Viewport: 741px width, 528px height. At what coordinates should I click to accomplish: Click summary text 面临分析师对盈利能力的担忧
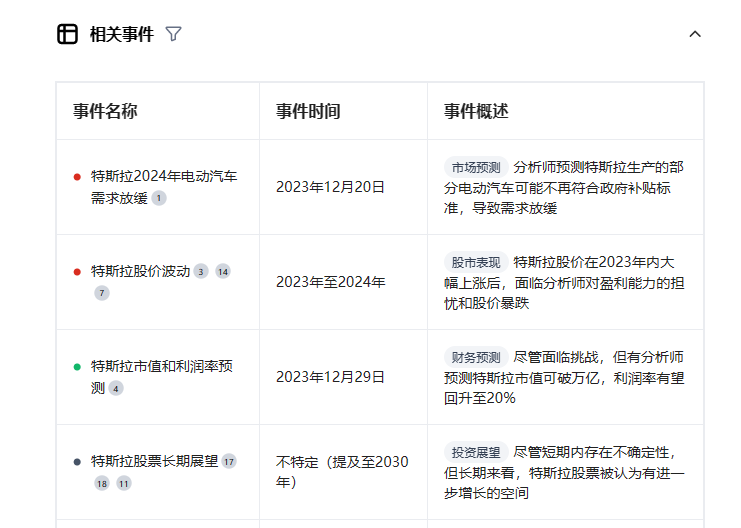pos(564,293)
